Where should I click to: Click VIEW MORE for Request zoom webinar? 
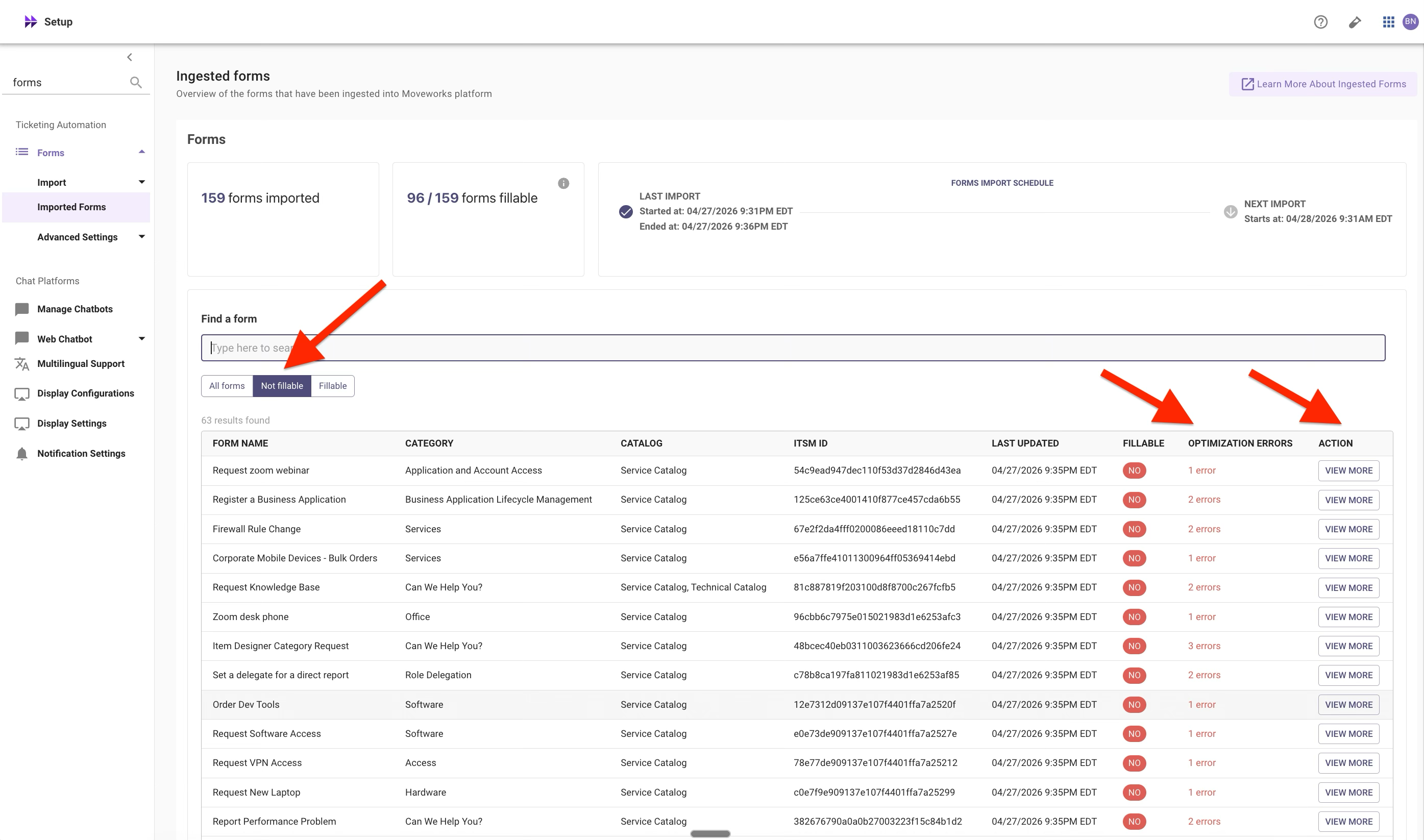pos(1349,471)
